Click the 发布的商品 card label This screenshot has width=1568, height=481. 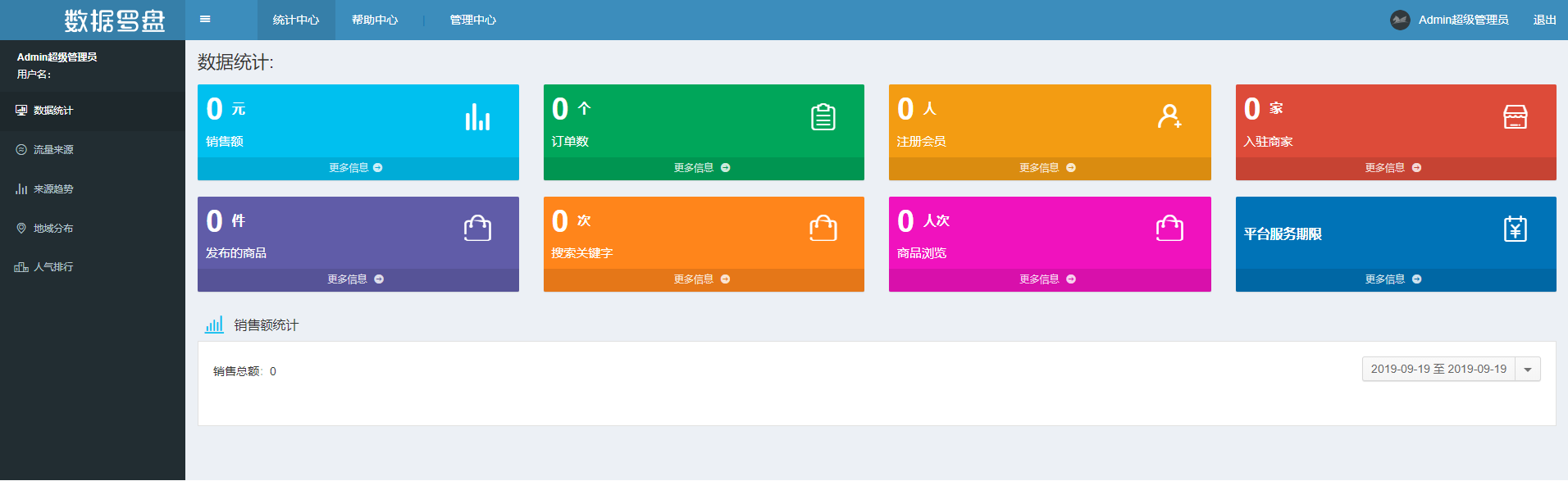pyautogui.click(x=236, y=253)
